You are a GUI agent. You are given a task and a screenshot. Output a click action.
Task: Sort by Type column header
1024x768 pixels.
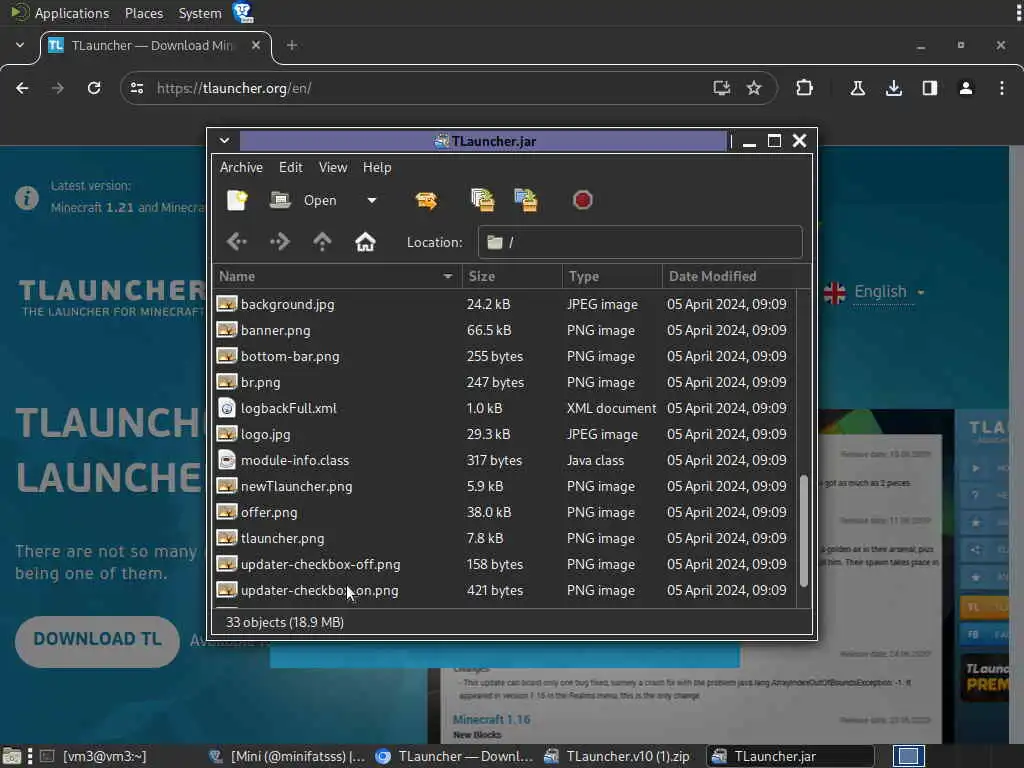pyautogui.click(x=612, y=276)
